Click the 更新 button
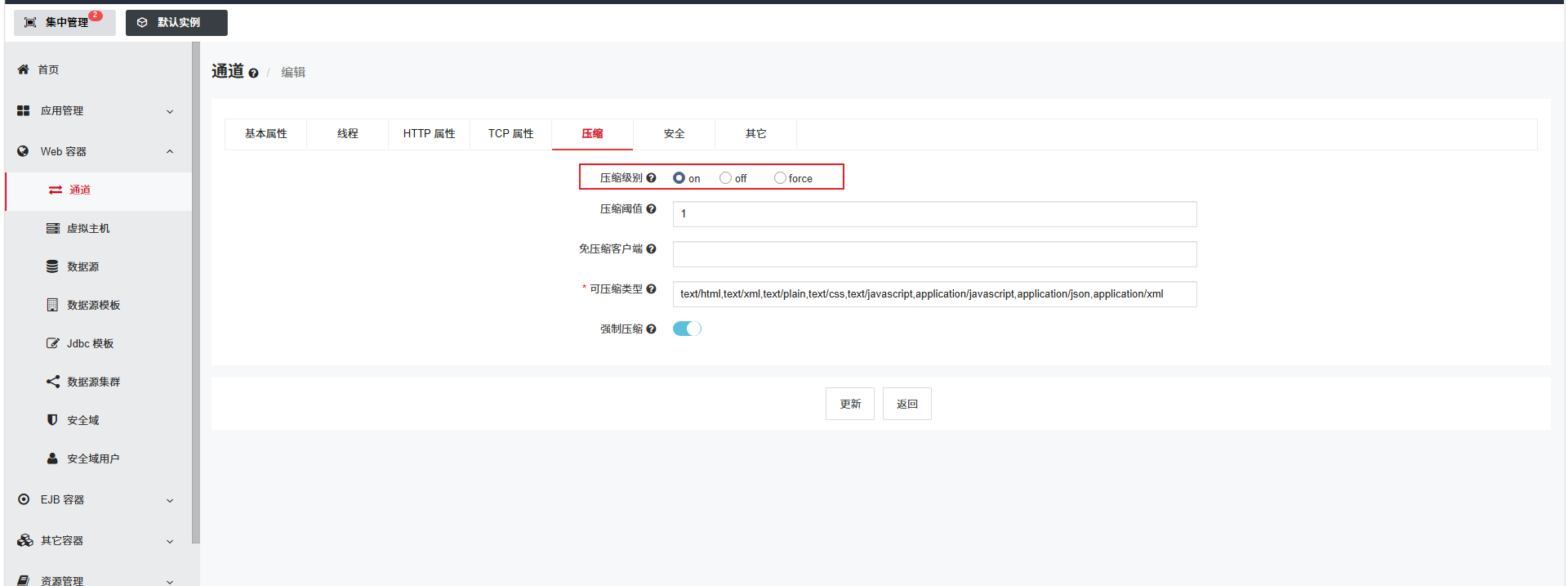The width and height of the screenshot is (1568, 586). coord(850,404)
